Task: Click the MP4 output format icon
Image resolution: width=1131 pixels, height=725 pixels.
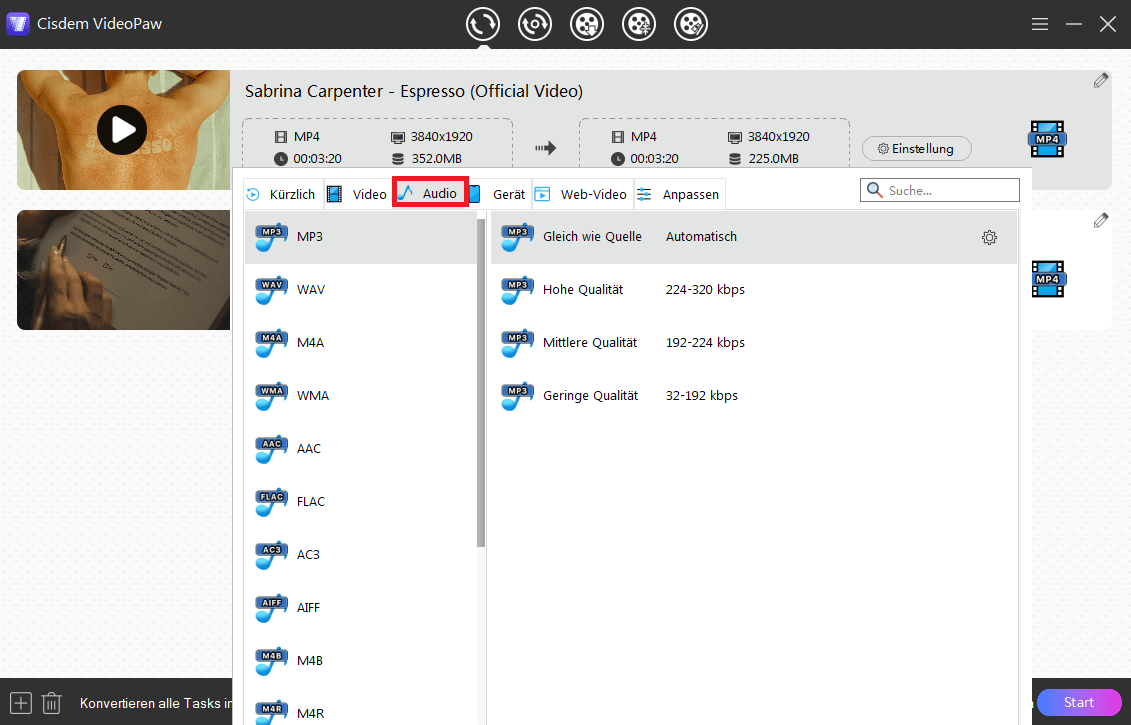Action: [x=1047, y=139]
